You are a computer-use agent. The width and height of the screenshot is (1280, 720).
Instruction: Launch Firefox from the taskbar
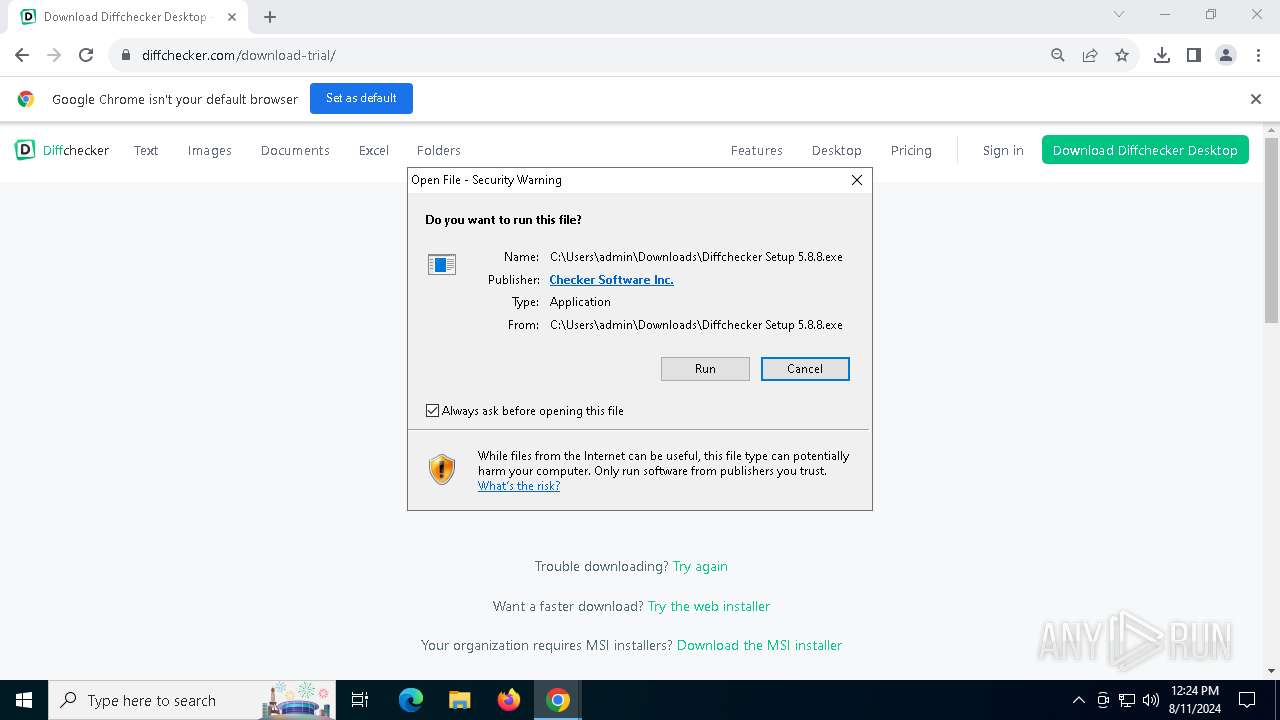coord(509,700)
